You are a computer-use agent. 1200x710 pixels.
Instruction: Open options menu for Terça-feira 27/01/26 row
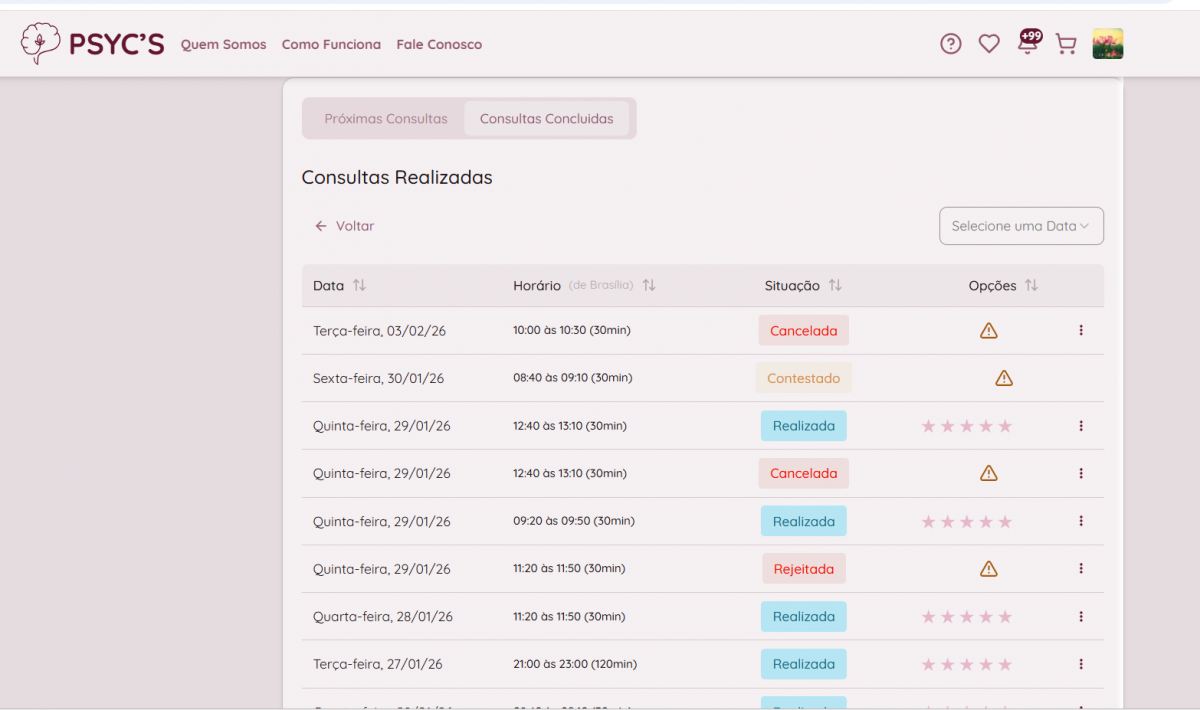(x=1081, y=664)
